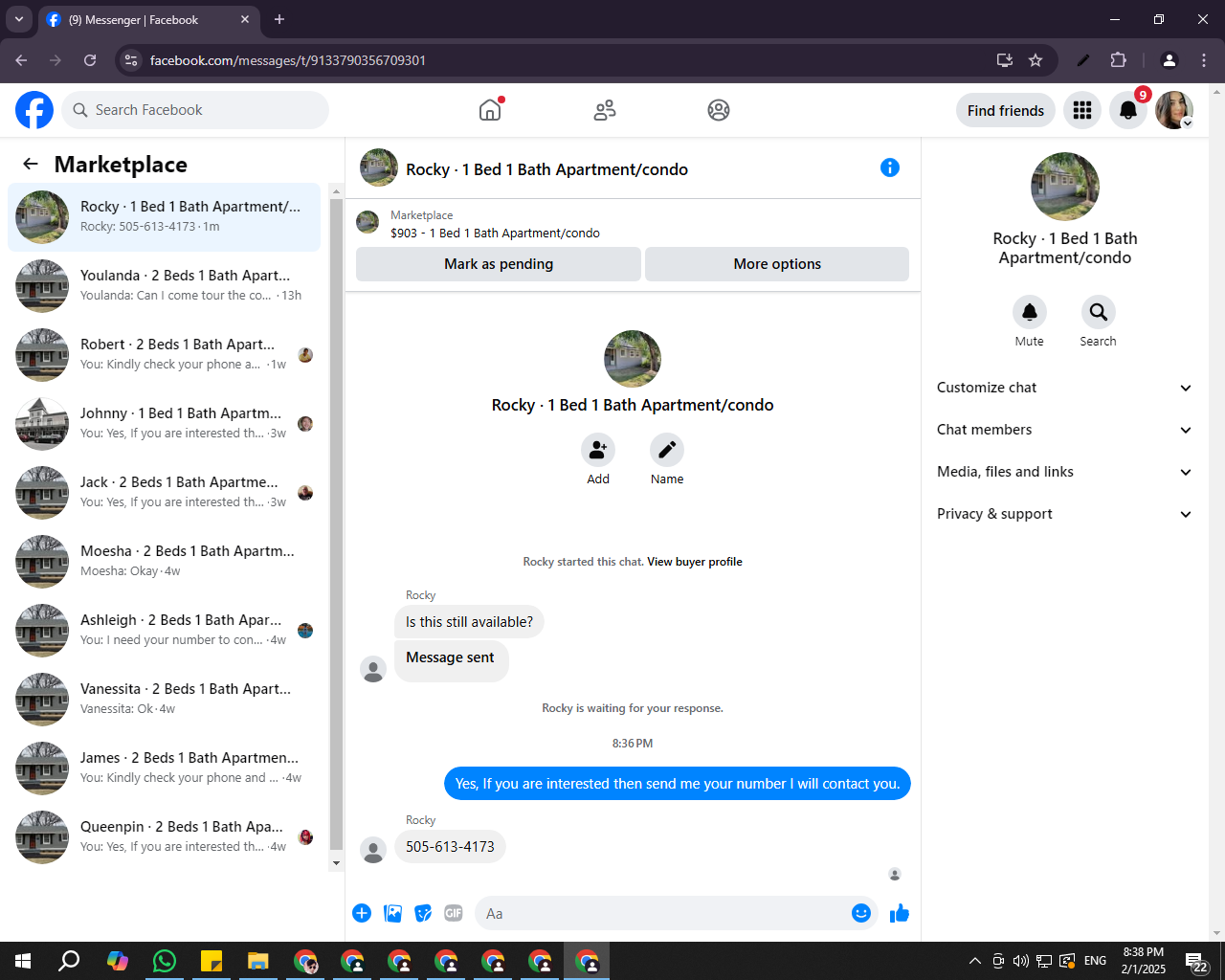This screenshot has width=1225, height=980.
Task: Open the taskbar clock showing 8:38 PM
Action: click(1144, 961)
